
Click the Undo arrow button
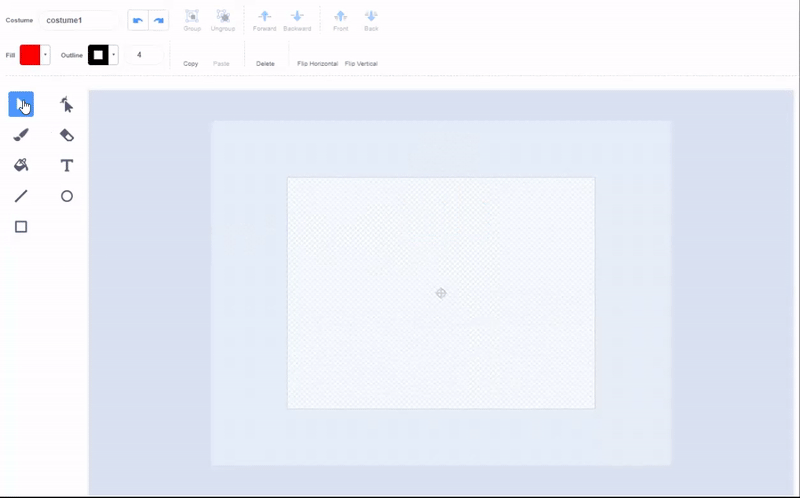coord(138,20)
